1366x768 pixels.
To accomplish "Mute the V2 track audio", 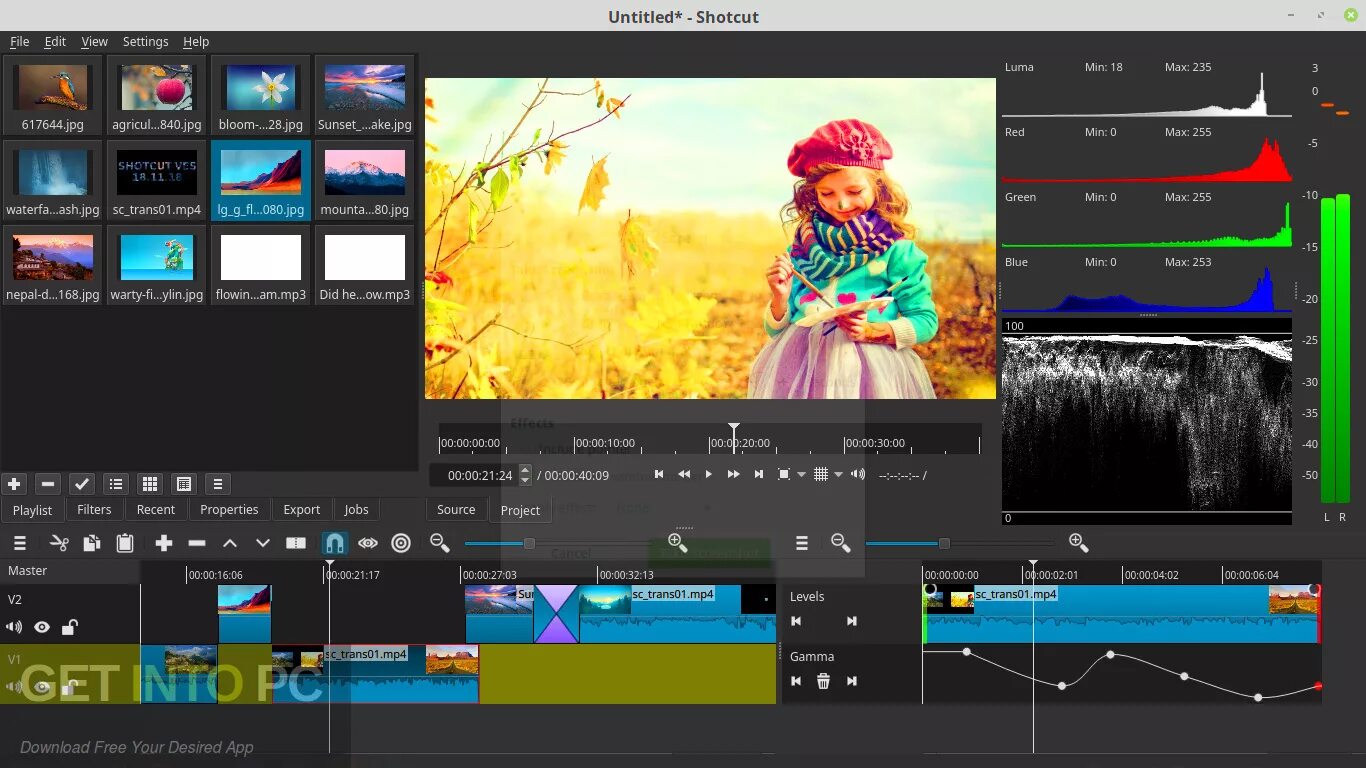I will click(14, 627).
